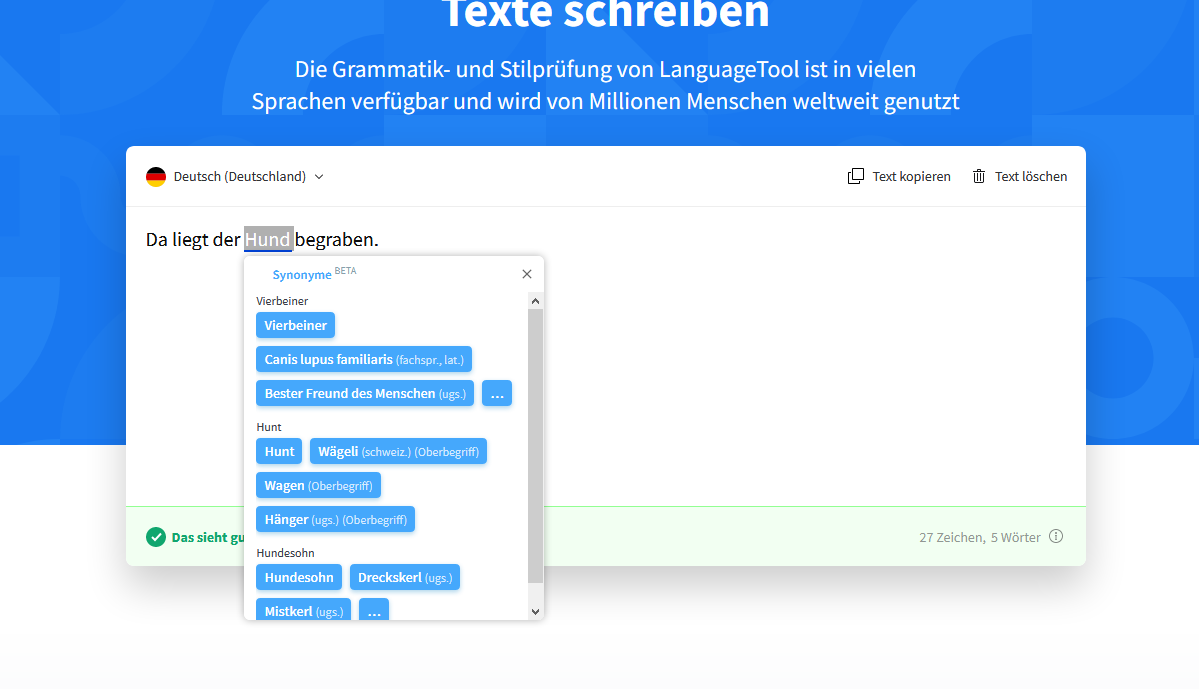This screenshot has height=689, width=1199.
Task: Click scrollbar up arrow in synonym list
Action: pos(535,301)
